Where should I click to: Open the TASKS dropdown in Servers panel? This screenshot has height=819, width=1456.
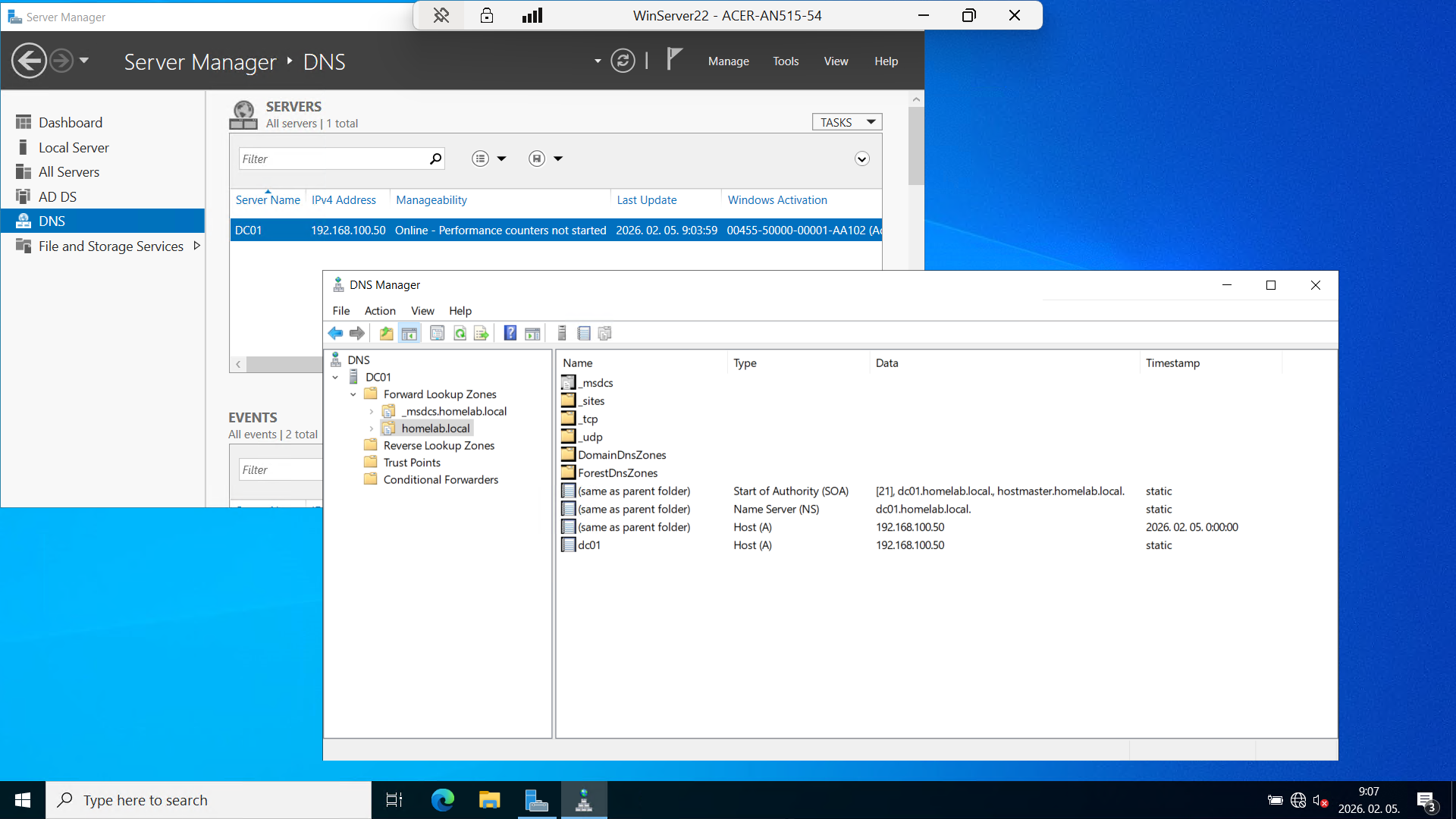[846, 121]
